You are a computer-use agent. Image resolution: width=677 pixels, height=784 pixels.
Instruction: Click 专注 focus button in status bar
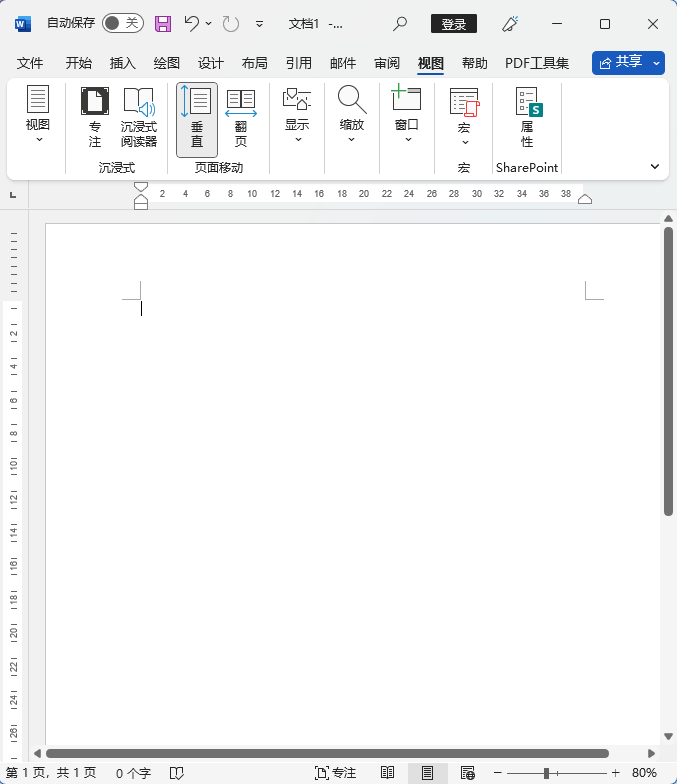pyautogui.click(x=336, y=773)
